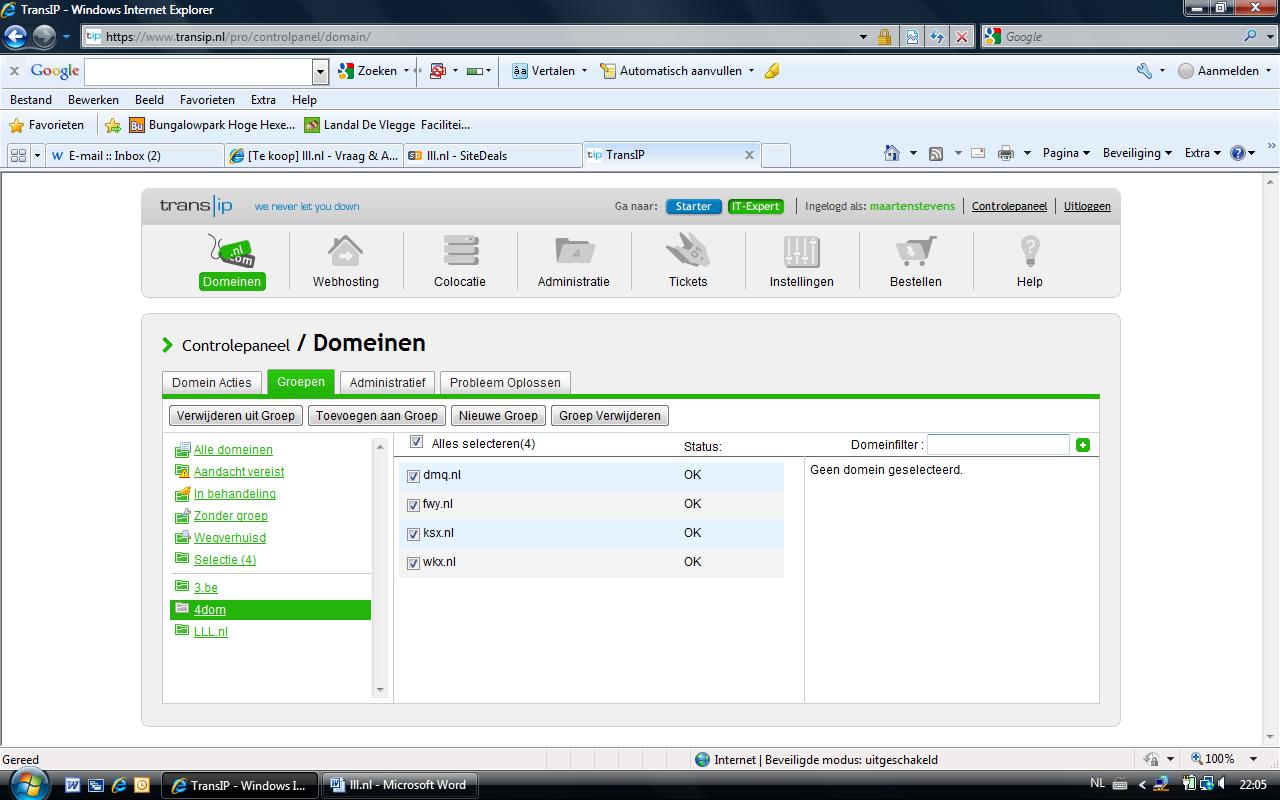Uncheck the fwy.nl domain checkbox
This screenshot has width=1280, height=800.
[x=413, y=506]
